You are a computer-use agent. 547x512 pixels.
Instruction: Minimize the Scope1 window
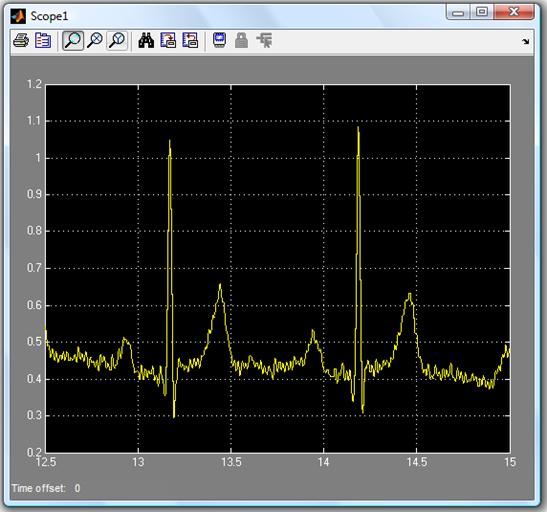pyautogui.click(x=458, y=12)
